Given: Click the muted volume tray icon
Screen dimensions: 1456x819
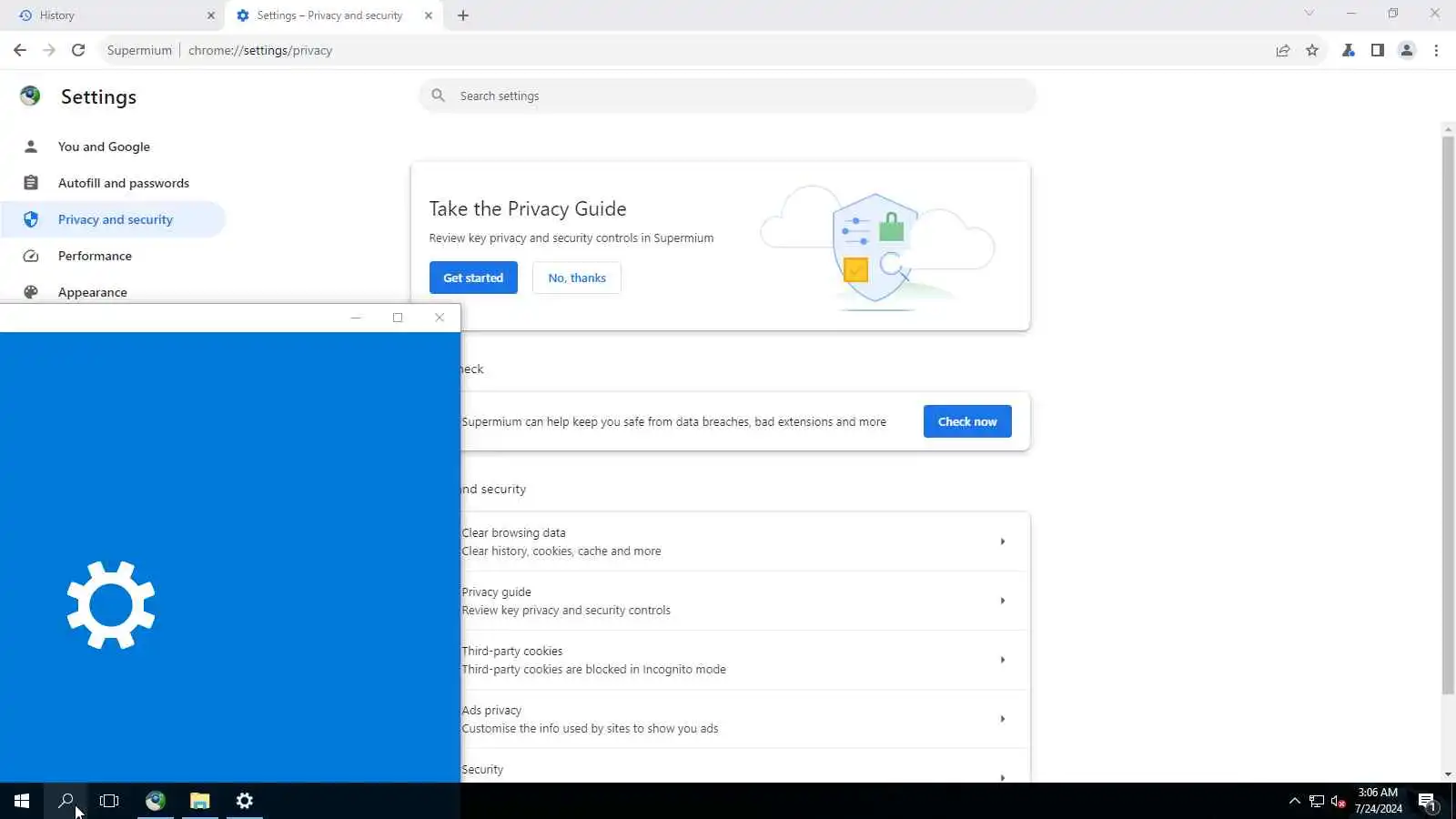Looking at the screenshot, I should coord(1339,801).
